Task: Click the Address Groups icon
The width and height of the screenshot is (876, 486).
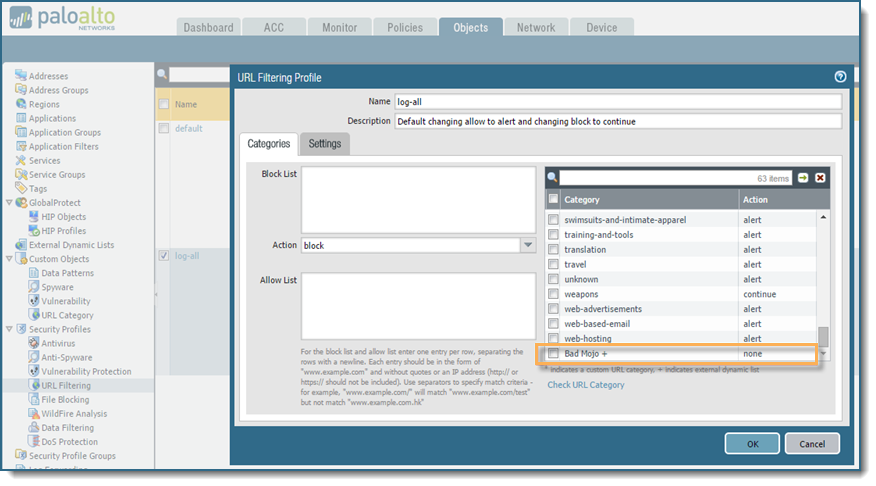Action: click(21, 89)
